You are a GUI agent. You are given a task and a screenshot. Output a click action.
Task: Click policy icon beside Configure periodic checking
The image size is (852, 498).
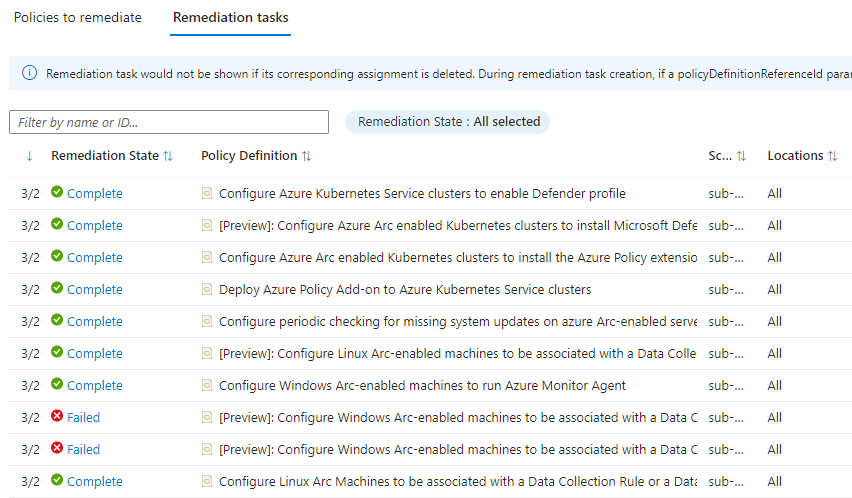[x=207, y=322]
